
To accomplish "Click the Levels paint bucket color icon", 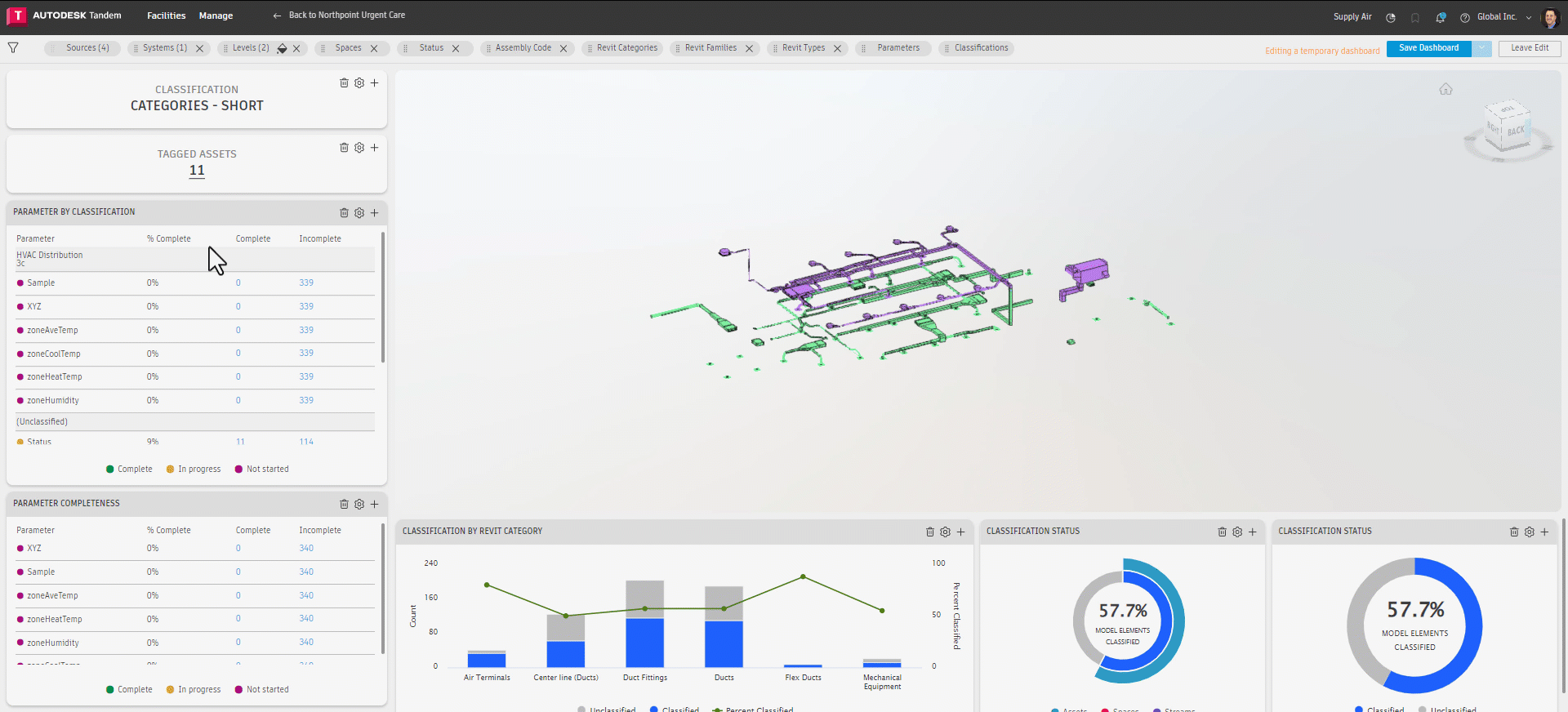I will click(x=282, y=48).
